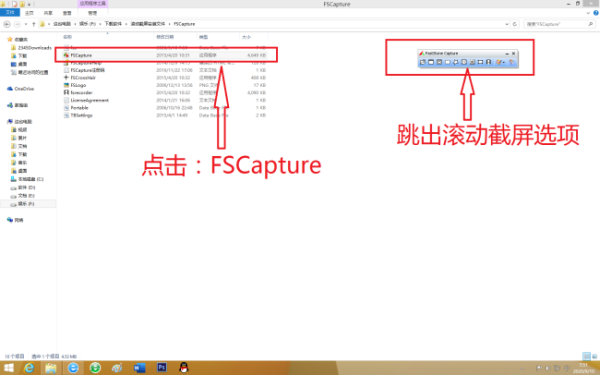Select Capture Scrolling Window in FastStone toolbar
Viewport: 600px width, 375px height.
[472, 62]
